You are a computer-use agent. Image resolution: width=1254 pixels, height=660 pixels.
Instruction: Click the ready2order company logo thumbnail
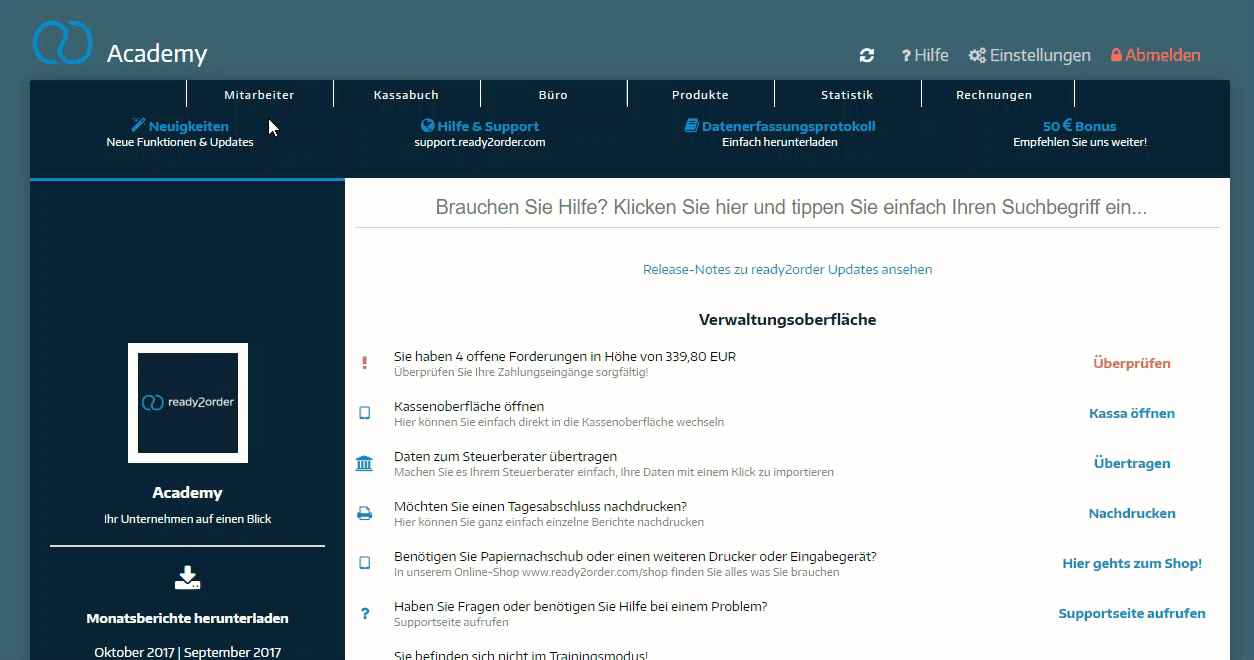[188, 403]
